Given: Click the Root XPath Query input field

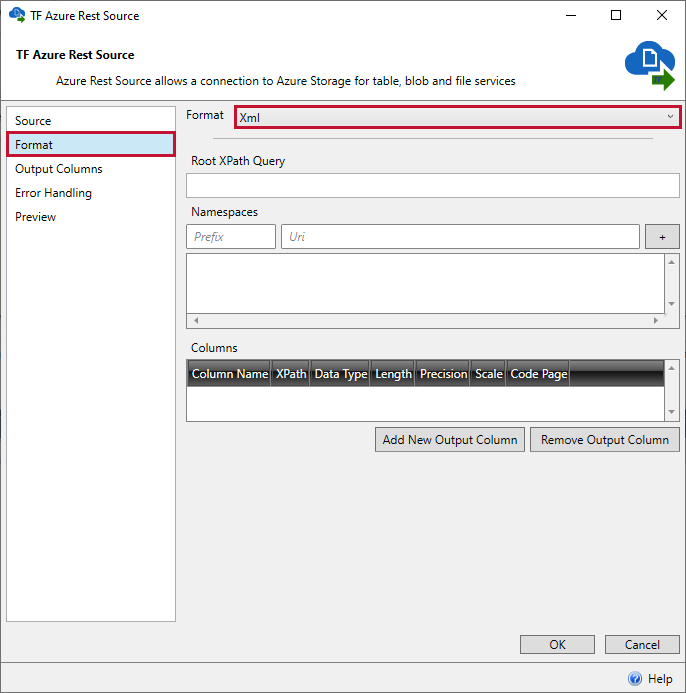Looking at the screenshot, I should point(433,185).
